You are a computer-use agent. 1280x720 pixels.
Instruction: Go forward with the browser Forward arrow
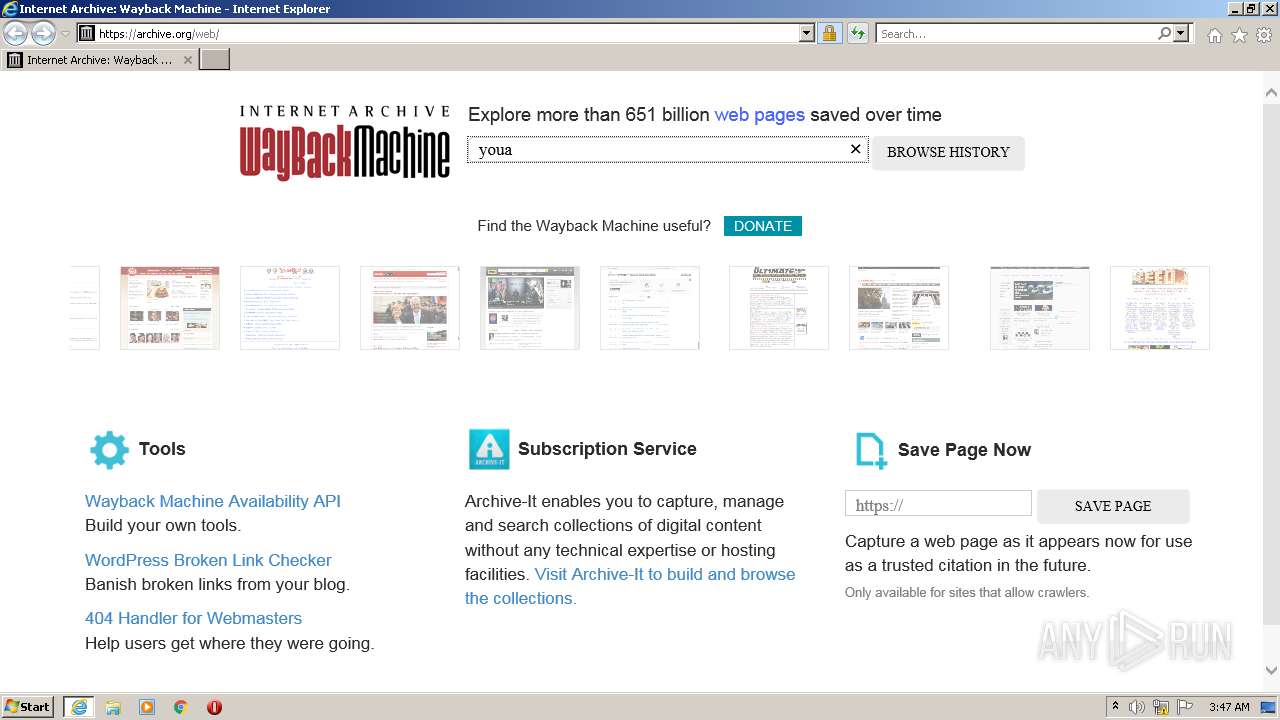coord(43,34)
